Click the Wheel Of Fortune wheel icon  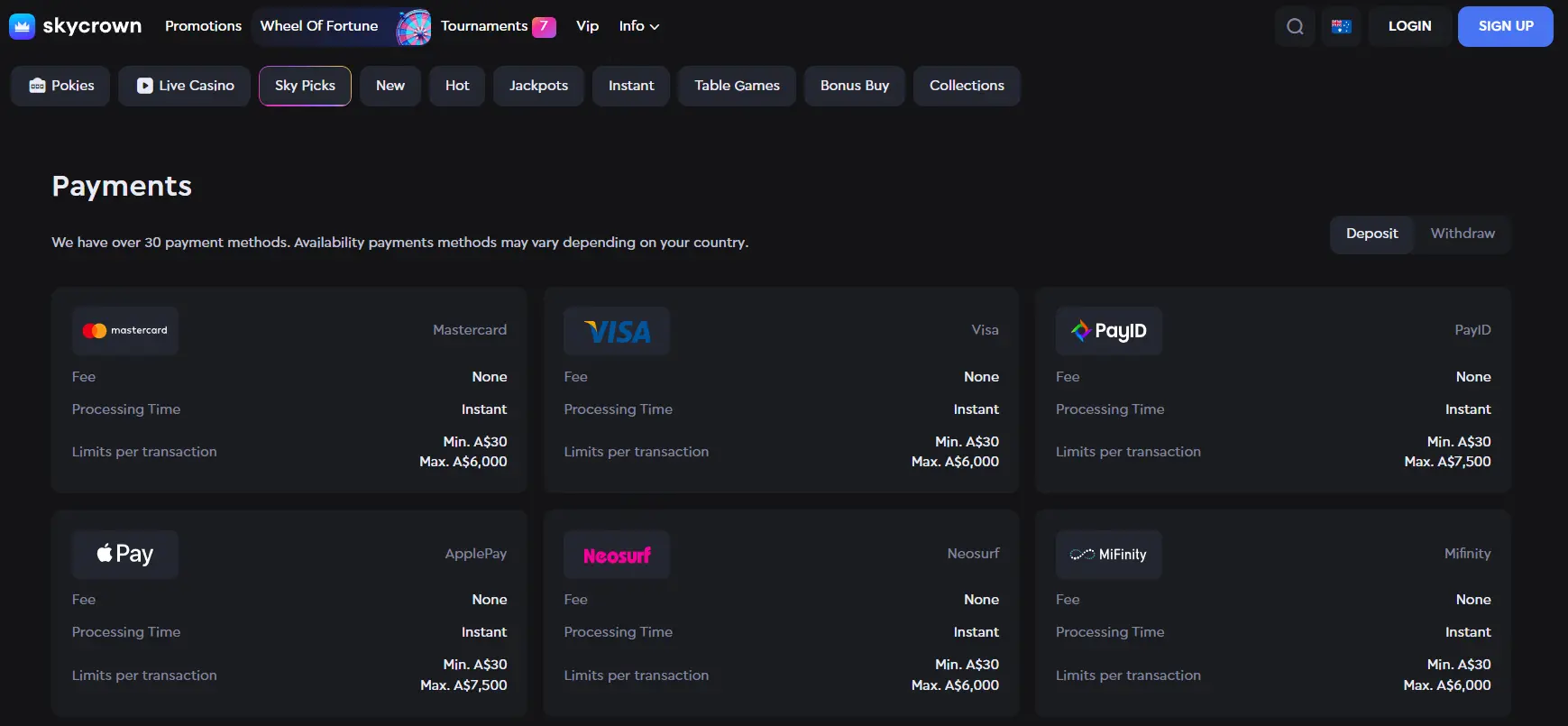point(414,27)
